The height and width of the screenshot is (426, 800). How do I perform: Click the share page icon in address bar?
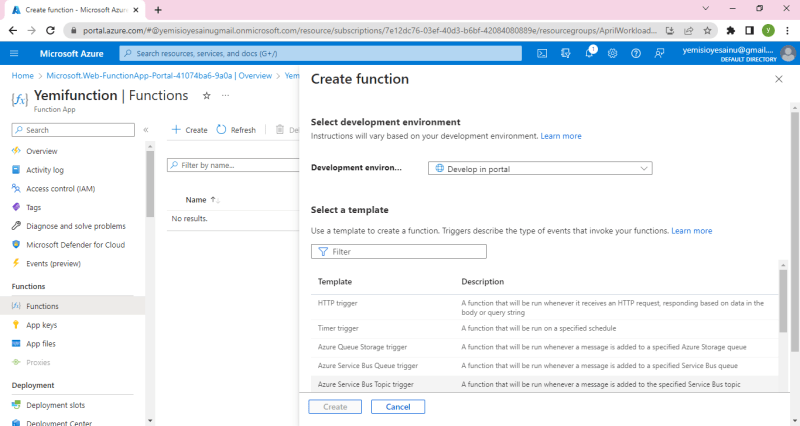688,31
